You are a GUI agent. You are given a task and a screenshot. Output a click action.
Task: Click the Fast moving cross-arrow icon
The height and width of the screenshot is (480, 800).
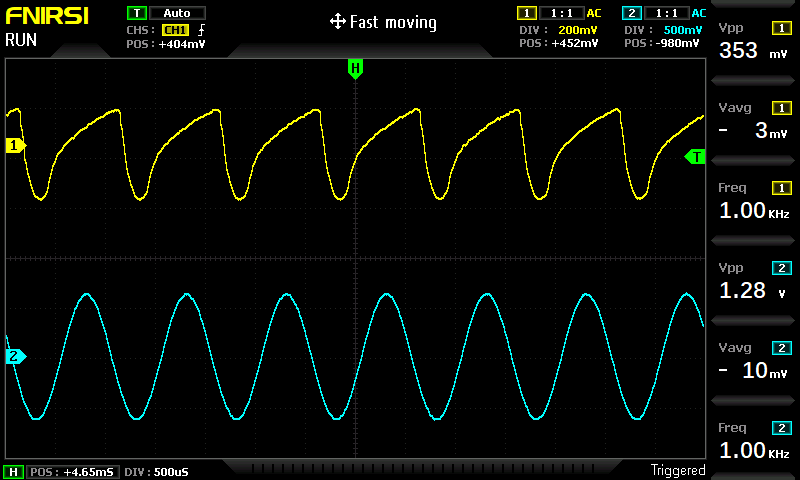pyautogui.click(x=338, y=22)
